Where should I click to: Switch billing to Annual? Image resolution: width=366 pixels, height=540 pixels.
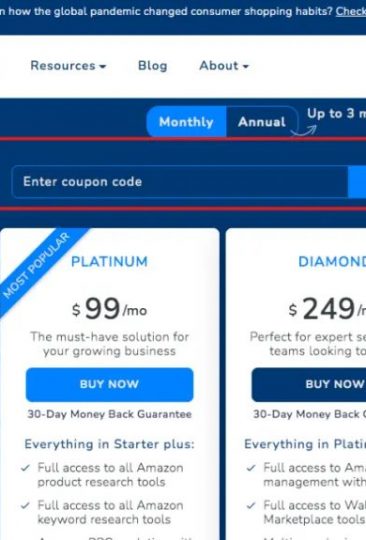262,122
